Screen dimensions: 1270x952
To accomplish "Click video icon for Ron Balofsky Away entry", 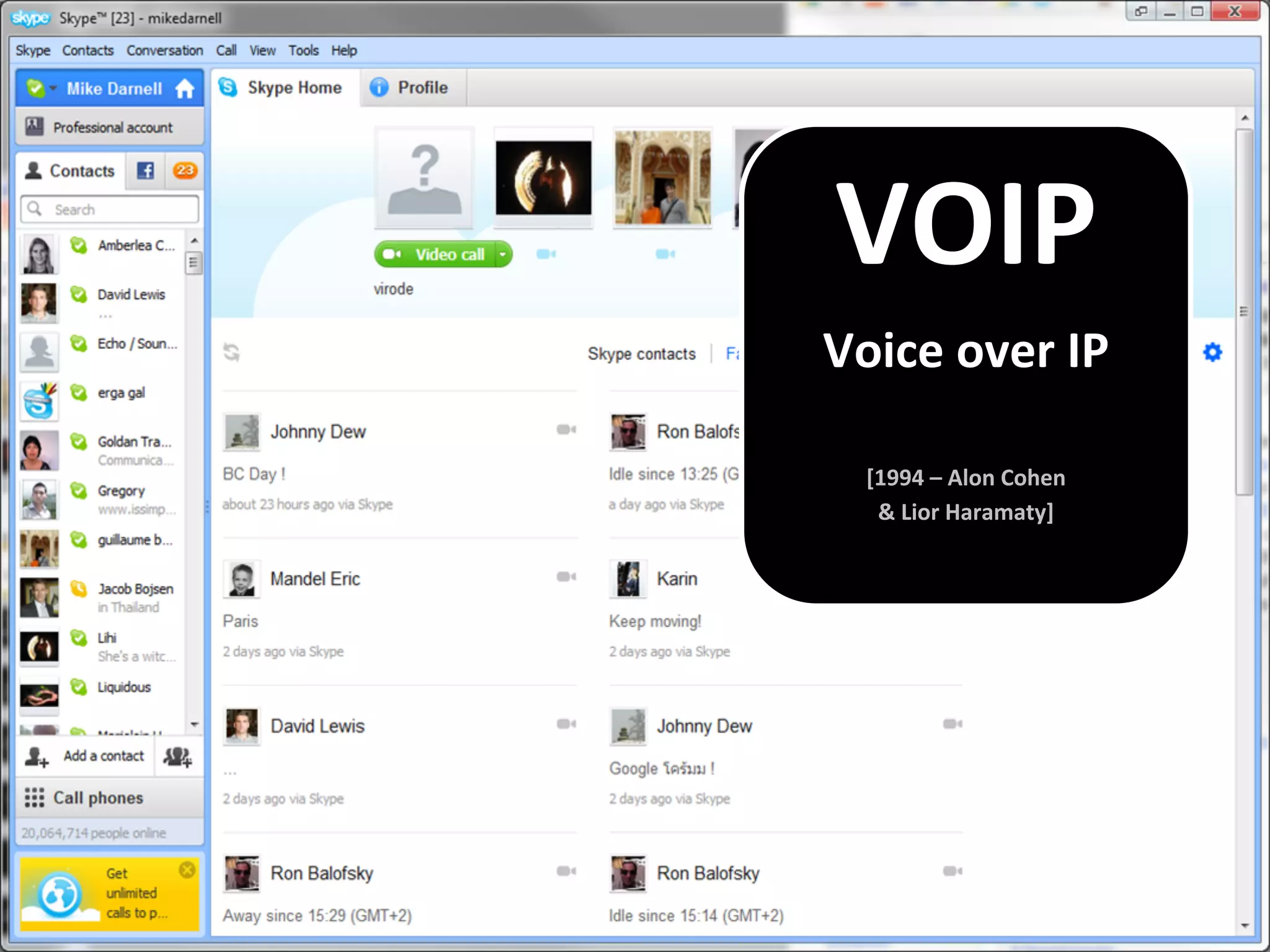I will point(566,871).
